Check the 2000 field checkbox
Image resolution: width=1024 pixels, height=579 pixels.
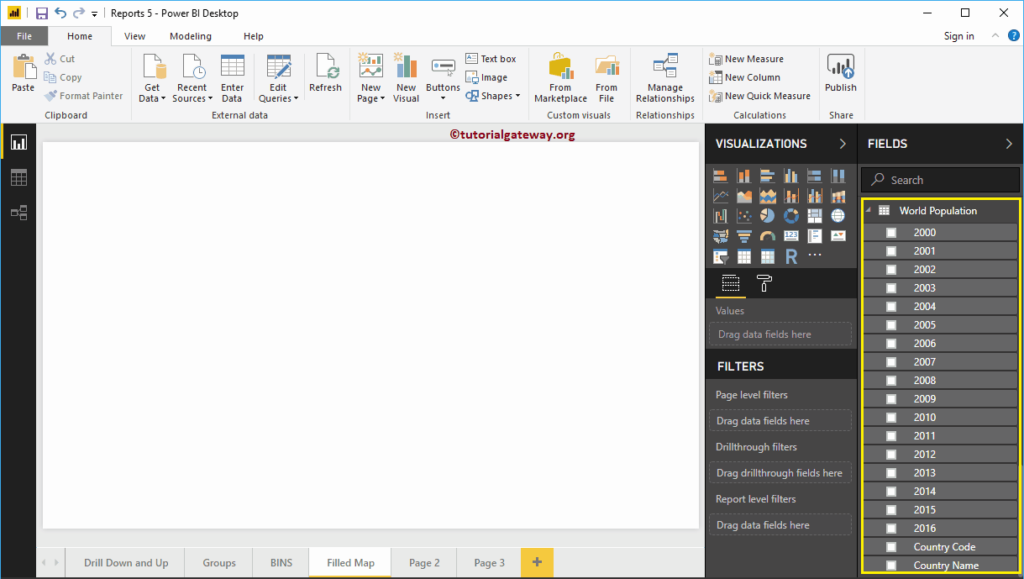coord(891,232)
